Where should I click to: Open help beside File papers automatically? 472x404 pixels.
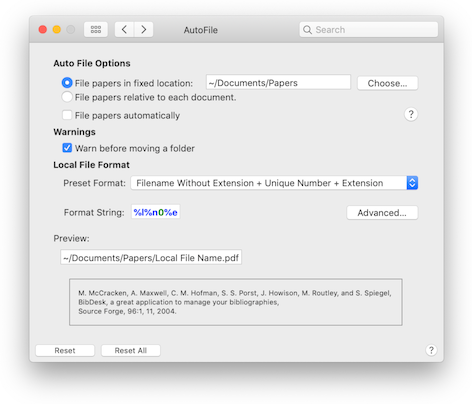411,114
